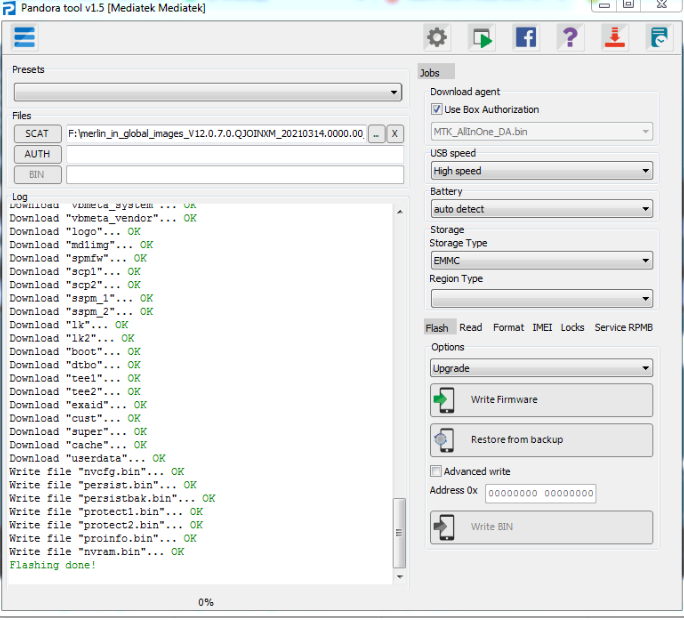
Task: Expand the Region Type dropdown
Action: click(x=542, y=299)
